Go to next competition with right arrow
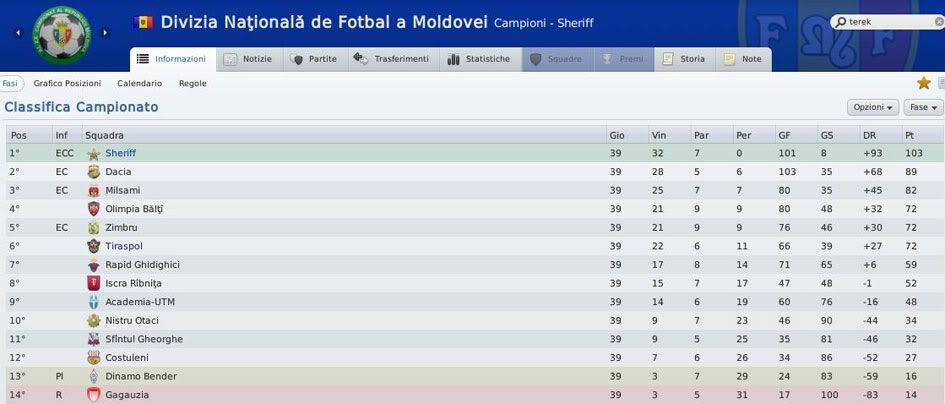This screenshot has height=404, width=945. tap(103, 32)
